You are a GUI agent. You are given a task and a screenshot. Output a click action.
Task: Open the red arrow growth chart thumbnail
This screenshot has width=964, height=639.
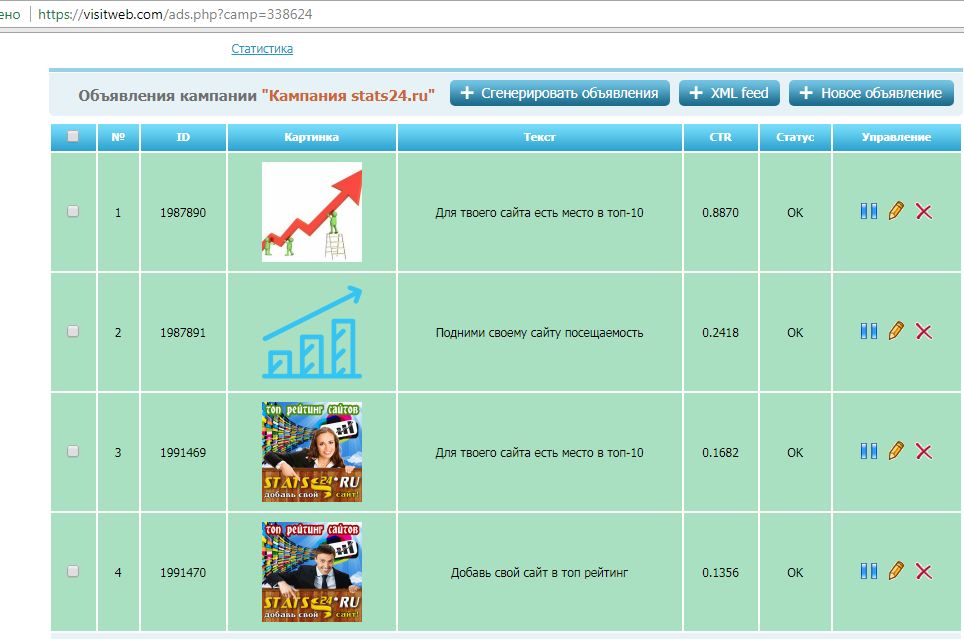pyautogui.click(x=311, y=212)
